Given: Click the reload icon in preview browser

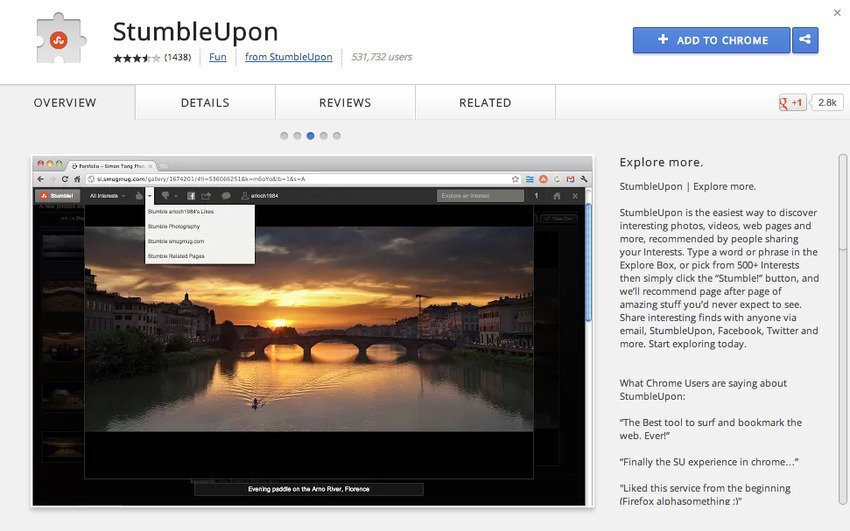Looking at the screenshot, I should click(65, 179).
